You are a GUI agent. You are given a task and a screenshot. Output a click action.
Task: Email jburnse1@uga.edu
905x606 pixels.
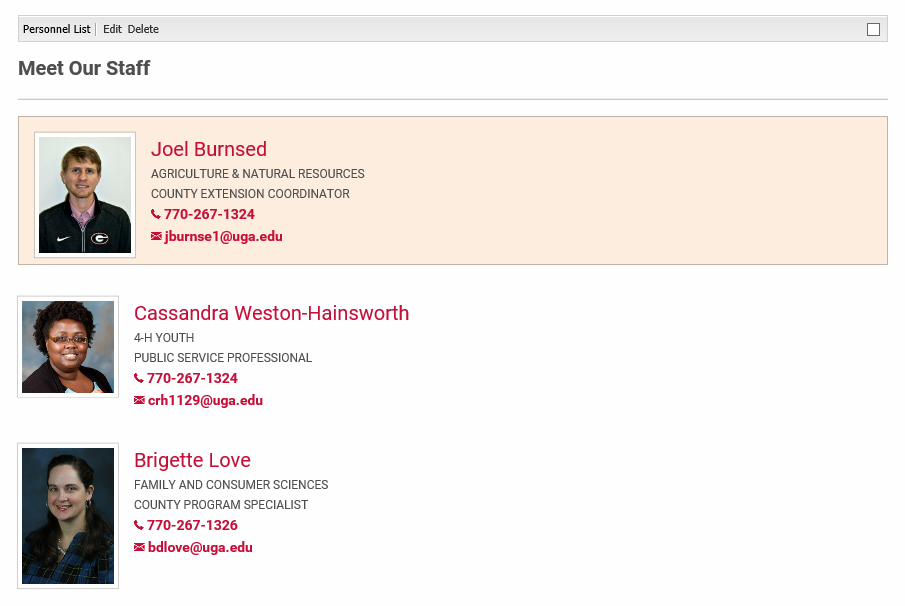223,236
